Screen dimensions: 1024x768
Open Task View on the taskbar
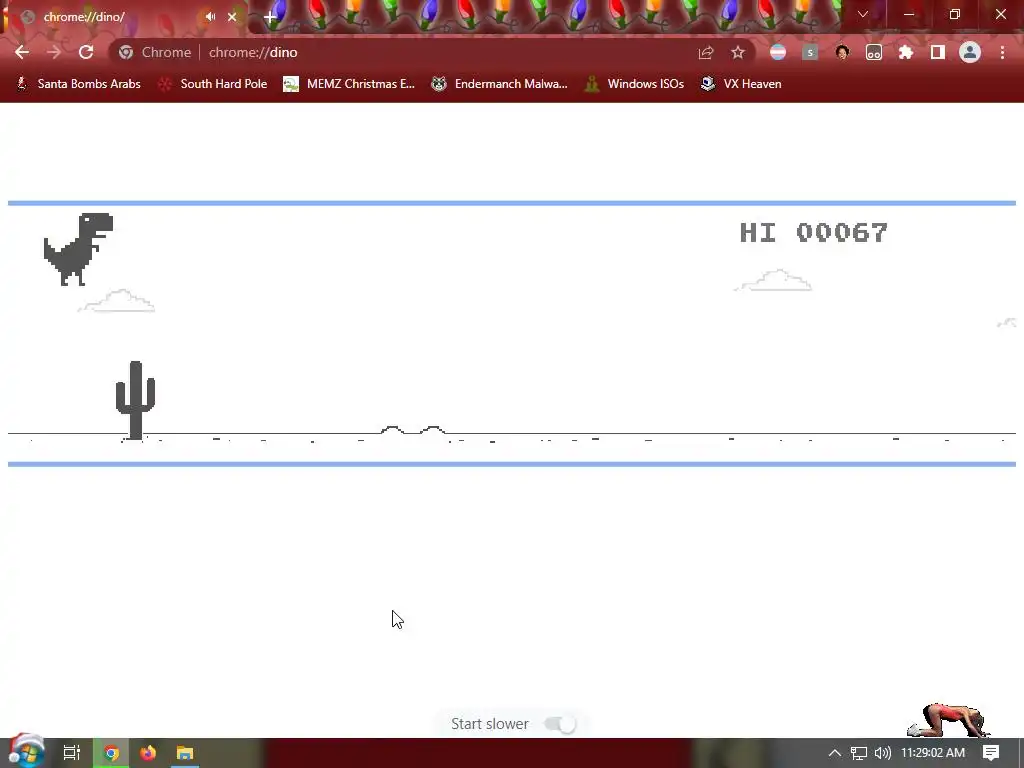[72, 753]
